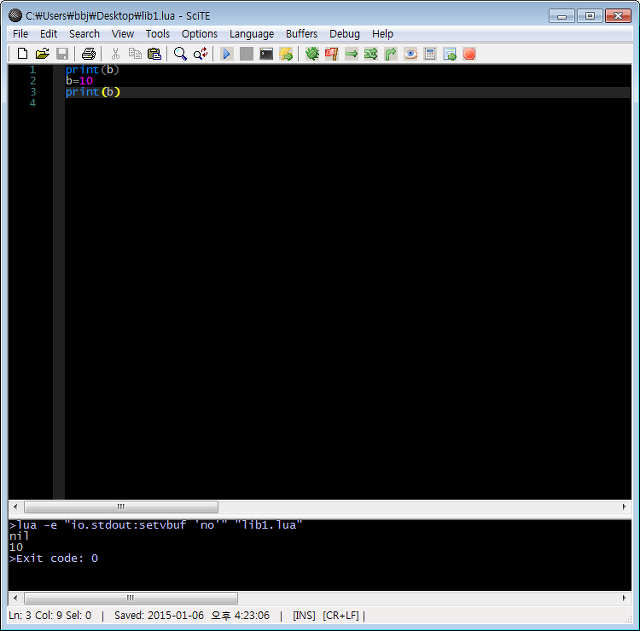
Task: Click the lightning build-and-go icon
Action: 286,54
